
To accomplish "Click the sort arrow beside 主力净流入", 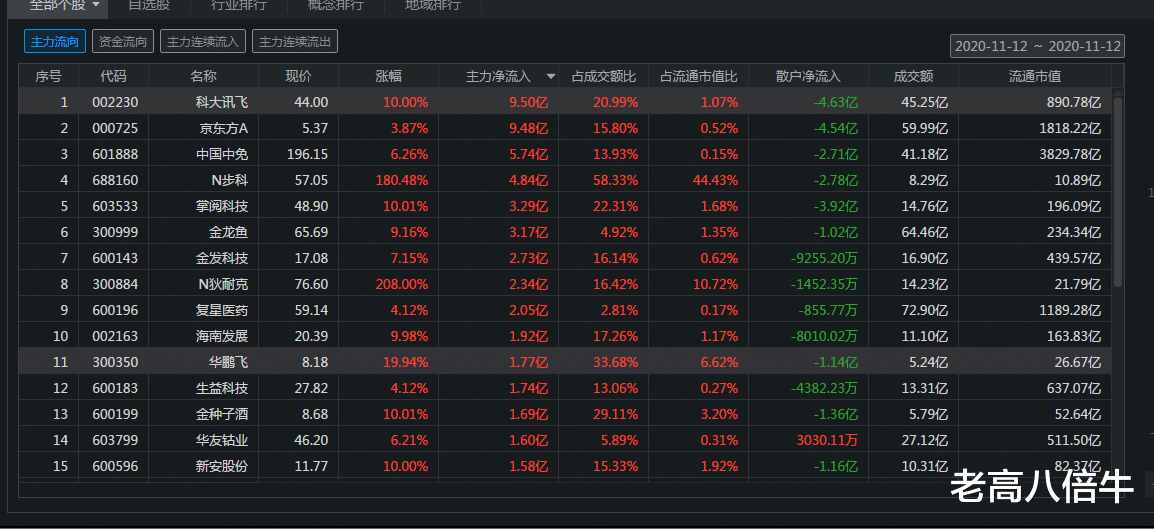I will [550, 76].
